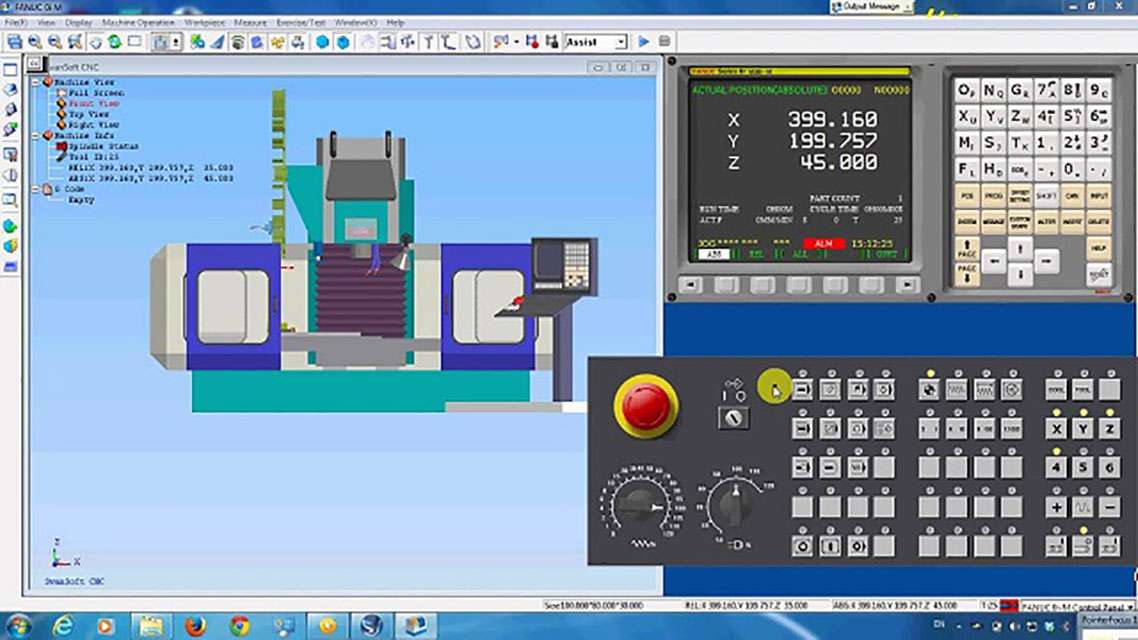Hit the red emergency stop button
The image size is (1138, 640).
[645, 405]
